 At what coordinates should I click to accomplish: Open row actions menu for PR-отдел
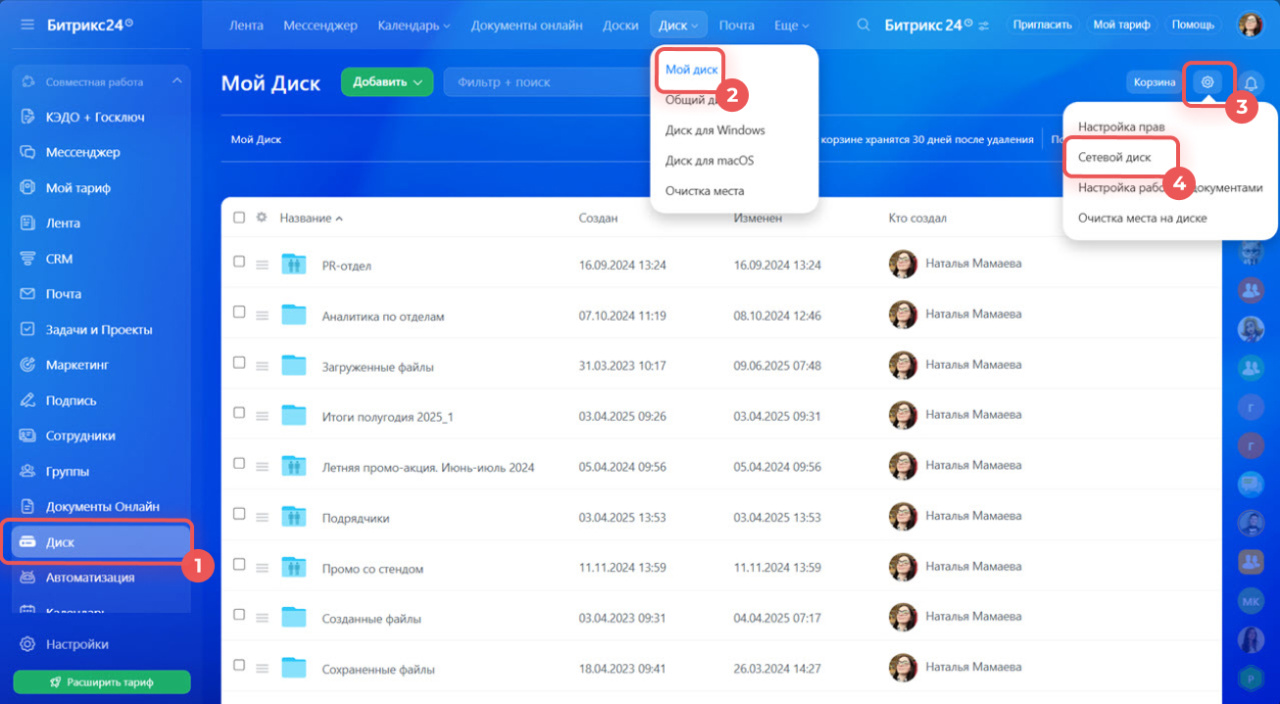click(x=262, y=265)
